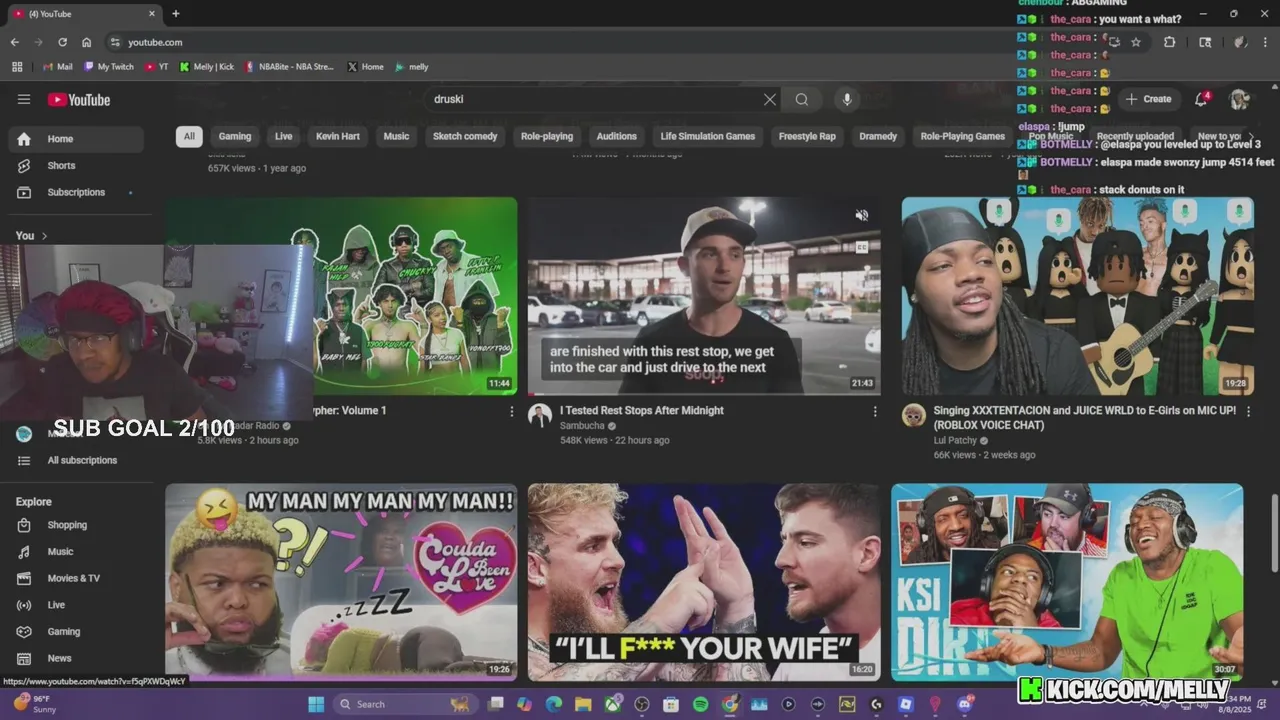Open the notifications bell
Viewport: 1280px width, 720px height.
click(1202, 99)
